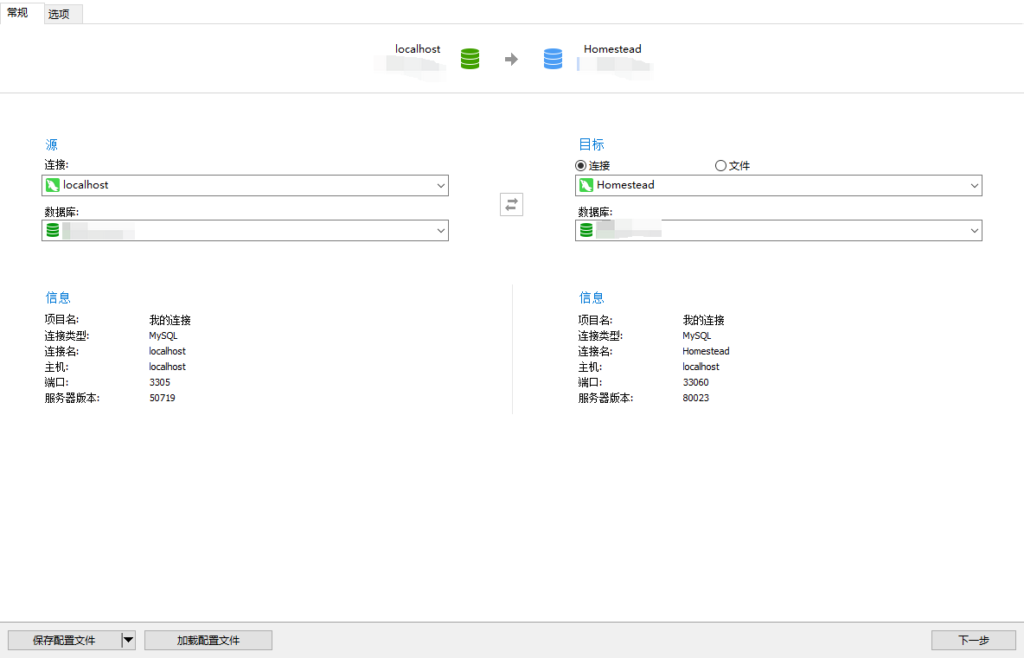Switch to the 常规 tab
The height and width of the screenshot is (658, 1024).
pyautogui.click(x=19, y=13)
